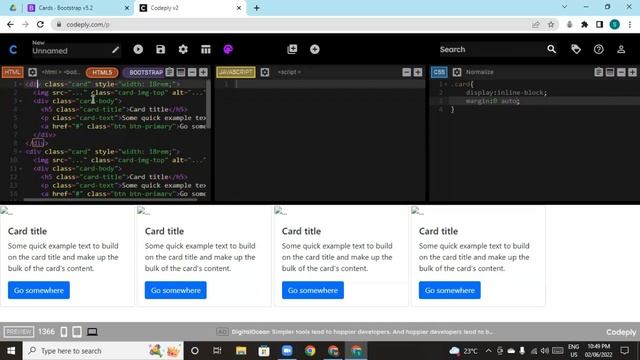Toggle the PREVIEW button in bottom bar
Image resolution: width=640 pixels, height=360 pixels.
click(x=18, y=332)
